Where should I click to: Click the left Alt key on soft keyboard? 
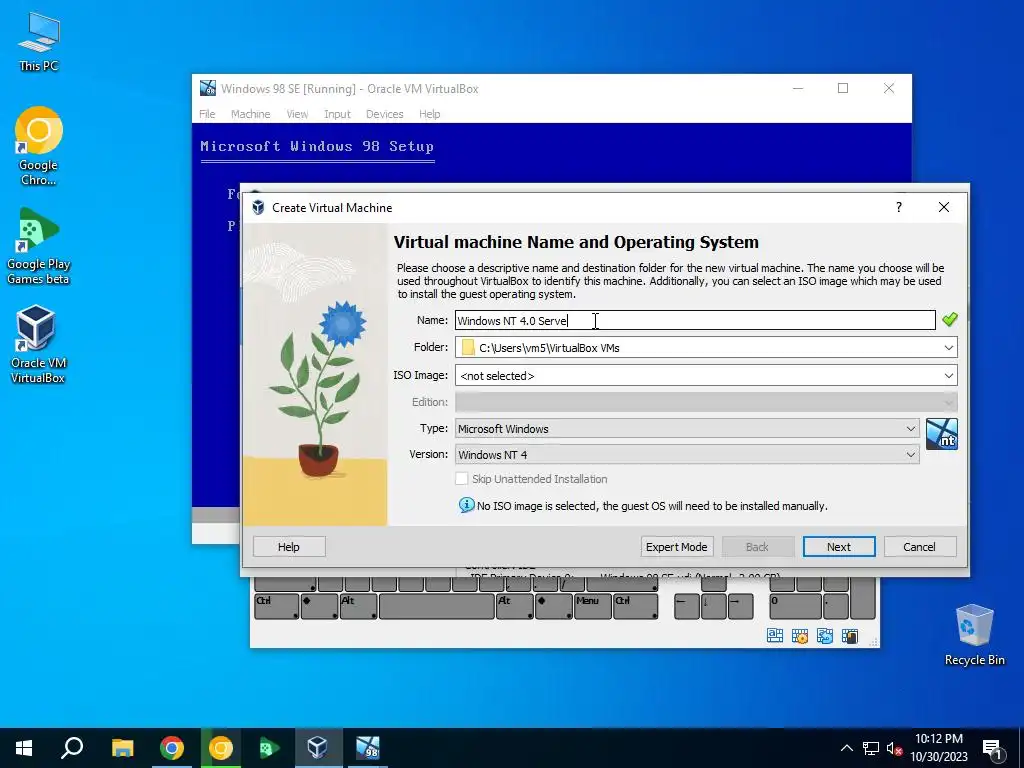click(358, 606)
